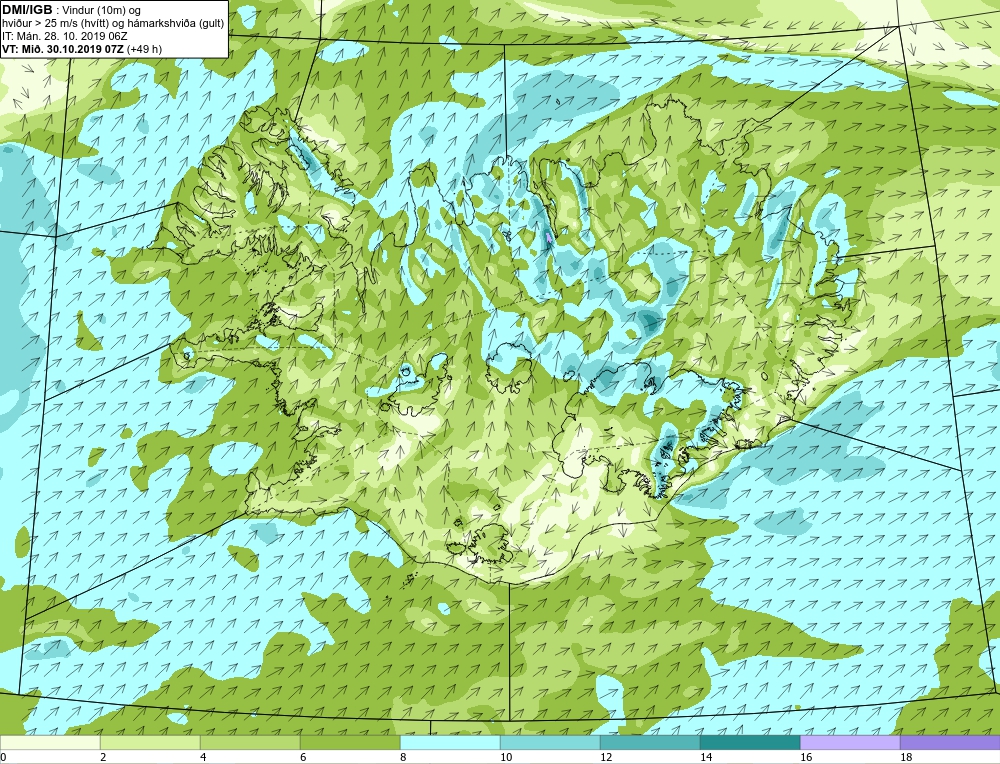Click the dark teal 14–16 legend swatch
This screenshot has width=1000, height=764.
tap(750, 742)
